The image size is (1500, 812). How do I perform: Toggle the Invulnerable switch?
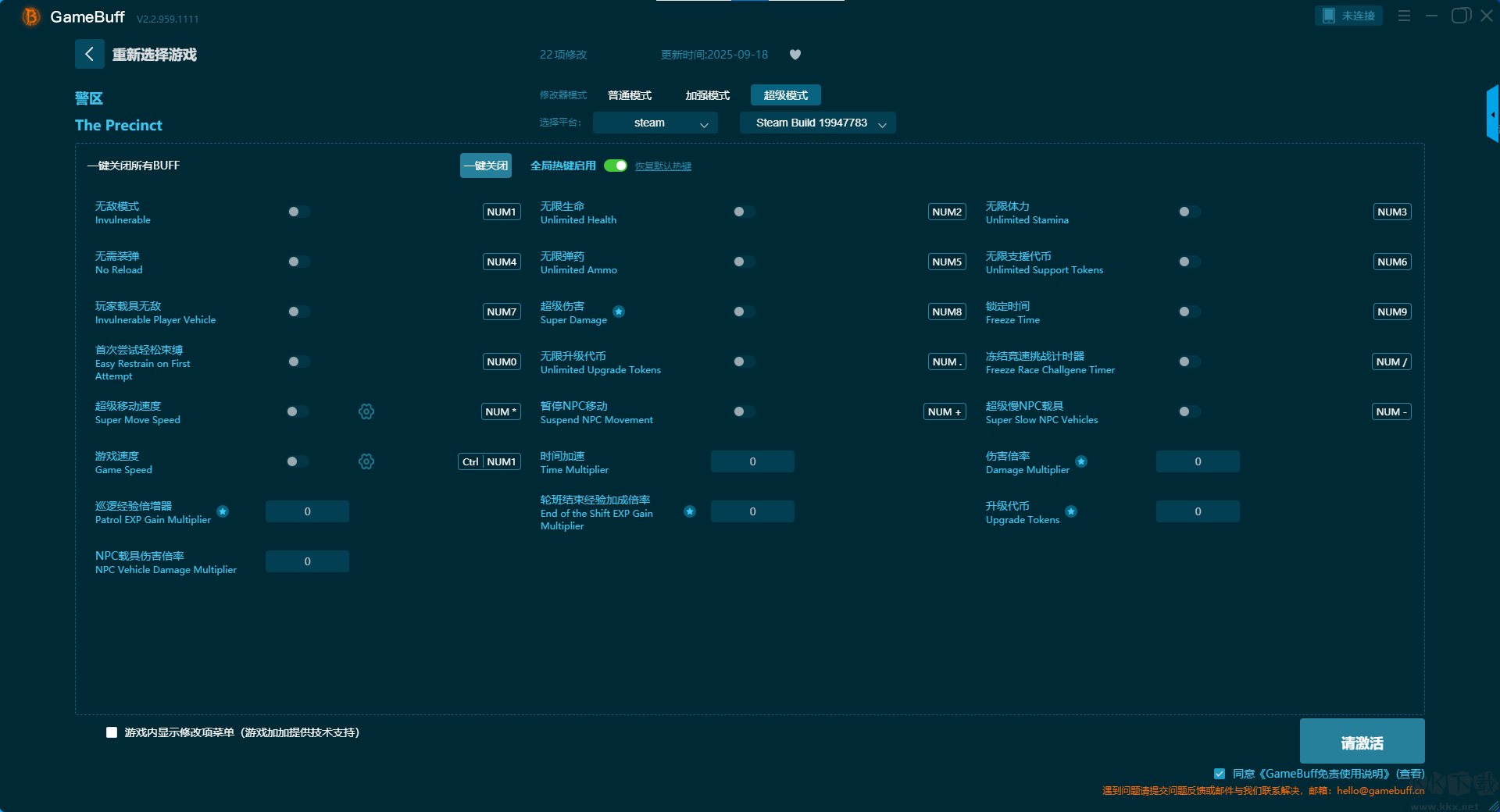pyautogui.click(x=298, y=212)
